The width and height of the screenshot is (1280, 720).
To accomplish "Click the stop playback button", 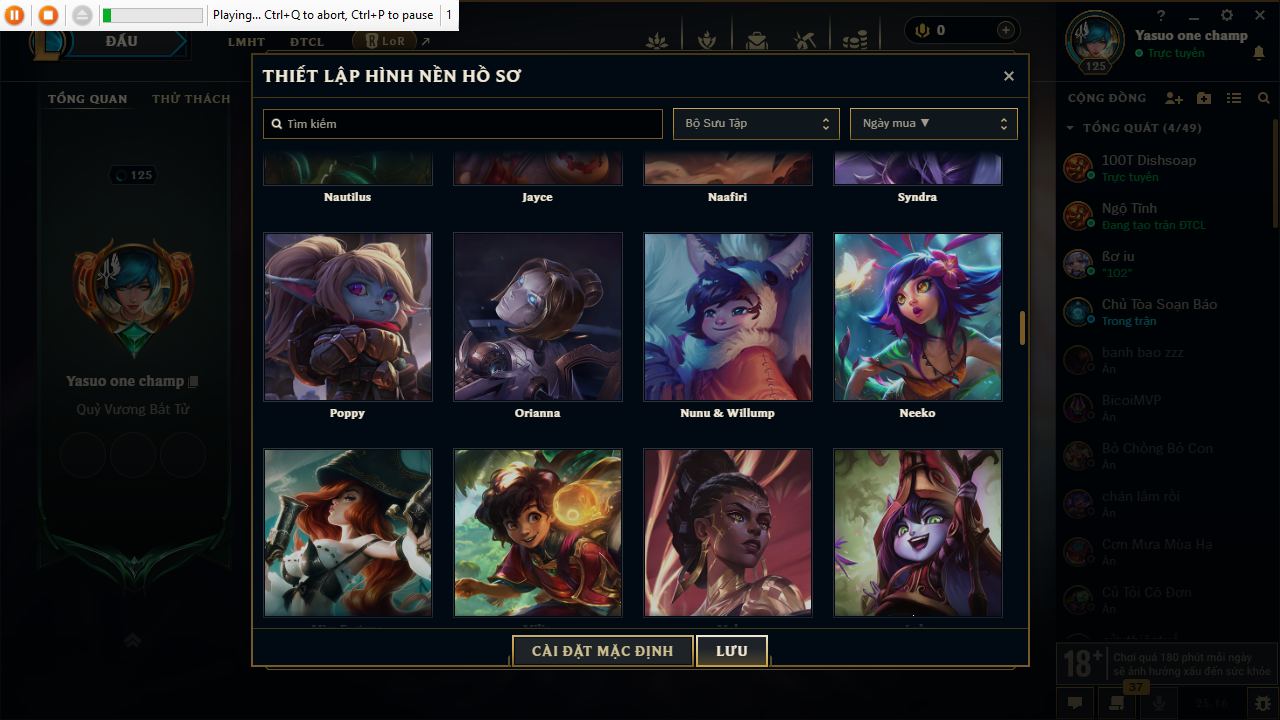I will point(48,15).
